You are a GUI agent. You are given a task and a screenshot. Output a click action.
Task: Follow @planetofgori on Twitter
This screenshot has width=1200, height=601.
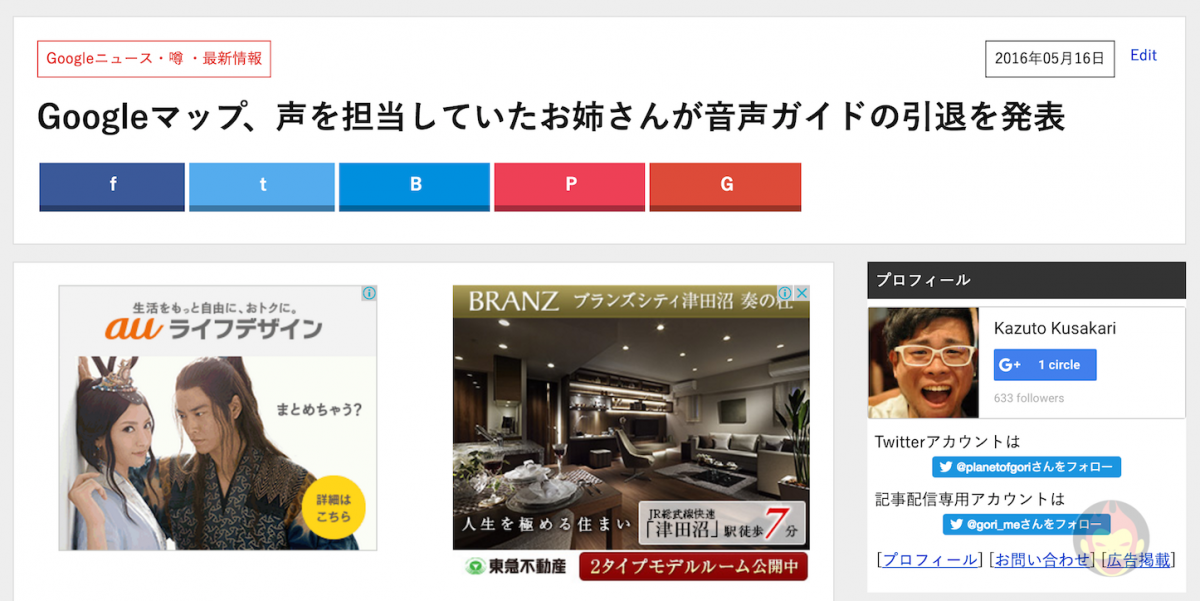coord(1027,467)
